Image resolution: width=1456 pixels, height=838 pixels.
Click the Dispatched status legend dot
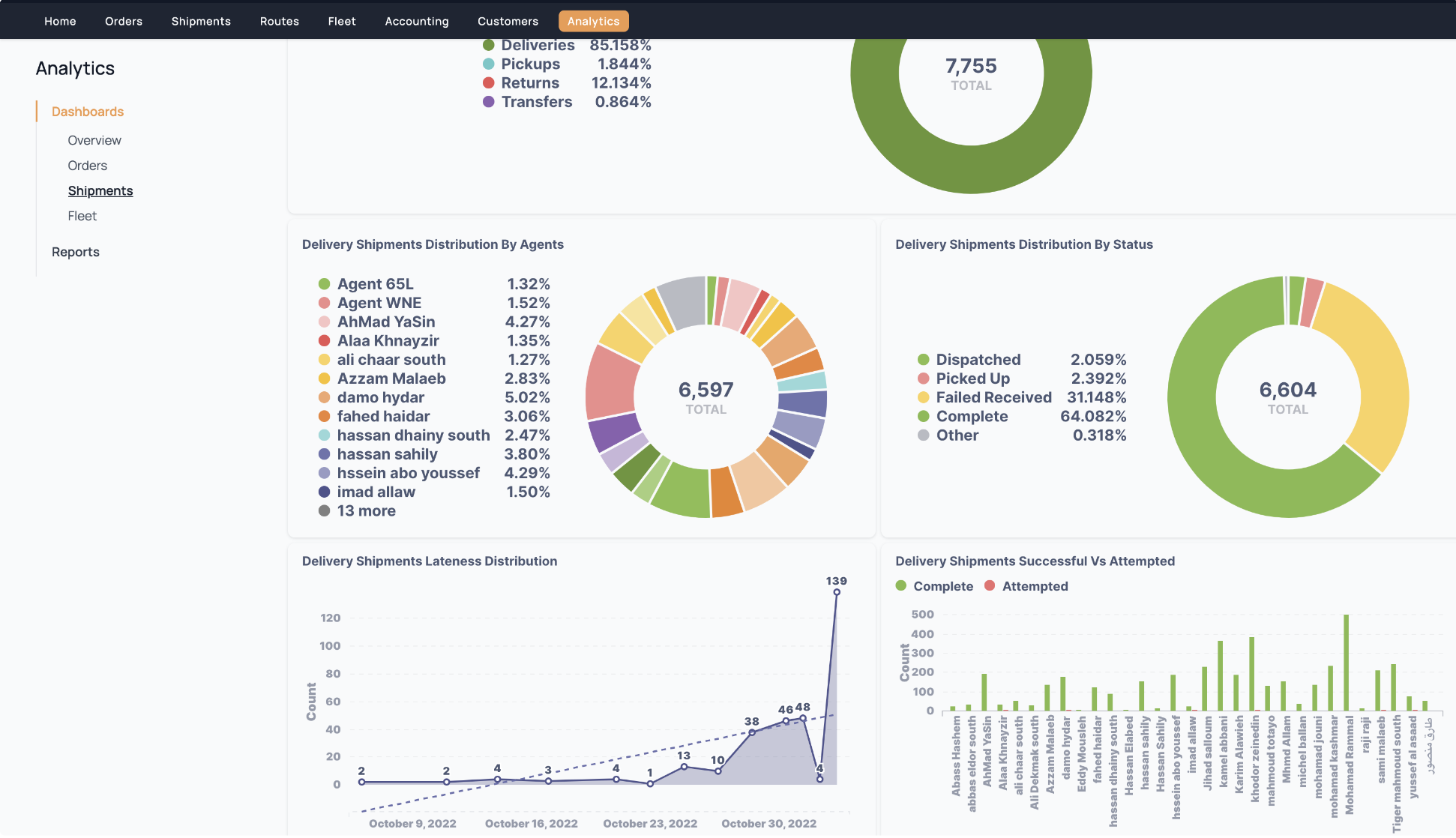(x=924, y=360)
